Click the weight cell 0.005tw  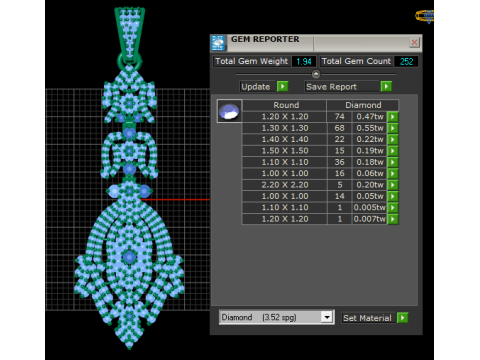369,207
